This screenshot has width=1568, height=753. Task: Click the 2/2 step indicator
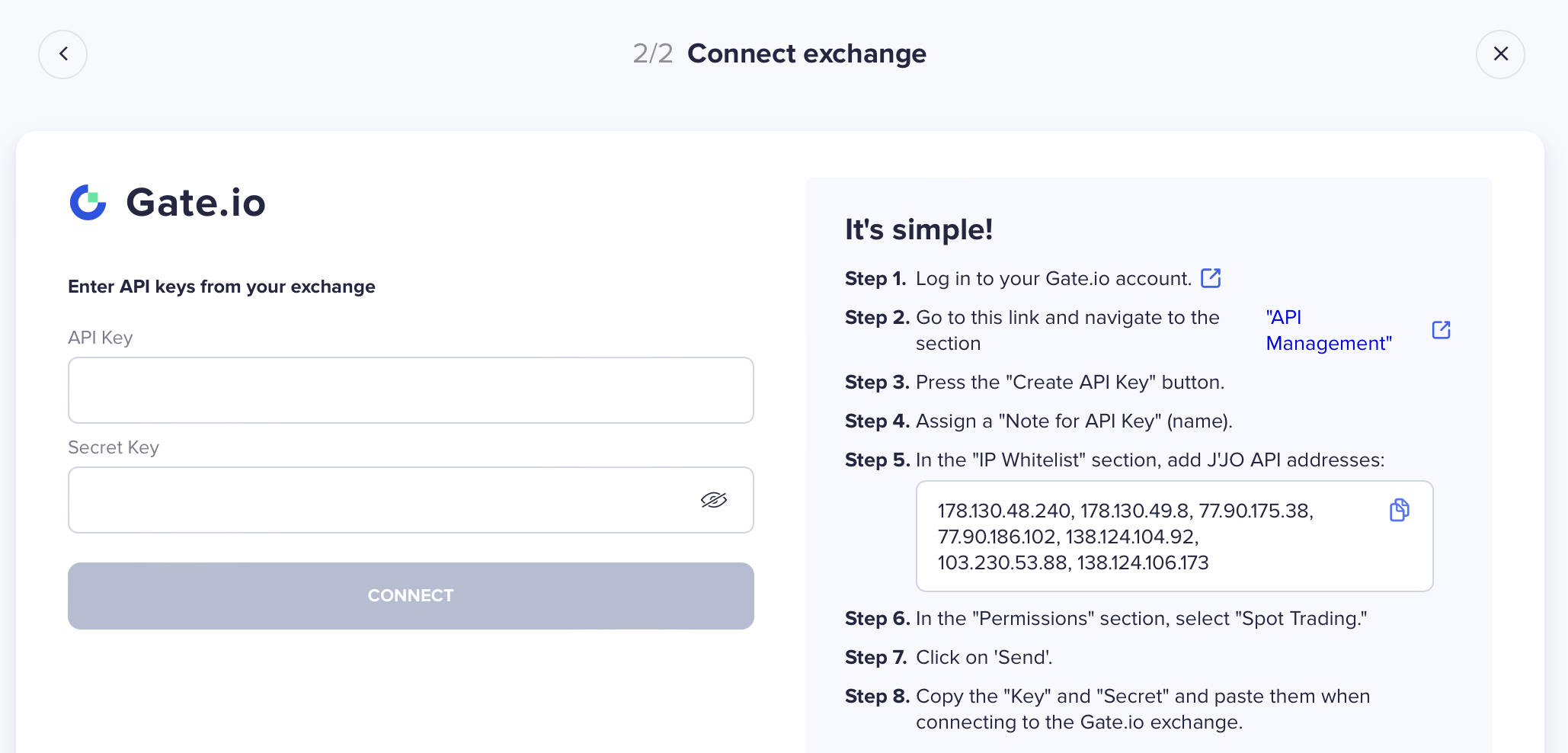coord(653,54)
